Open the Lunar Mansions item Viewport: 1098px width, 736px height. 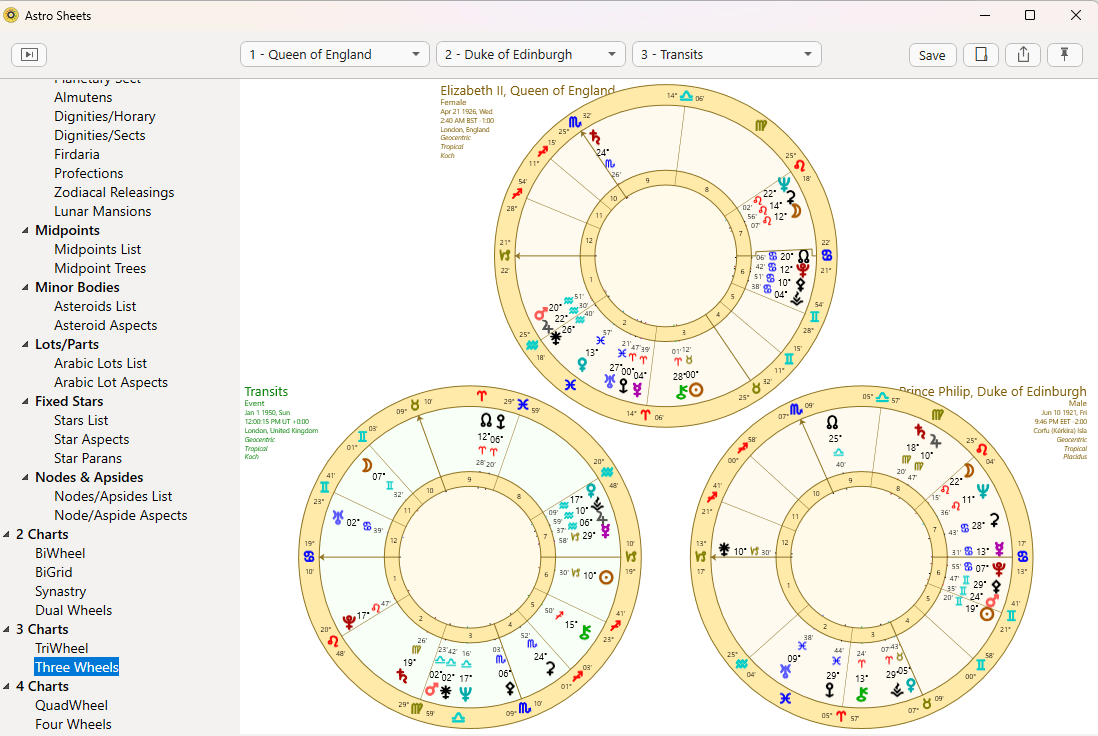click(103, 211)
